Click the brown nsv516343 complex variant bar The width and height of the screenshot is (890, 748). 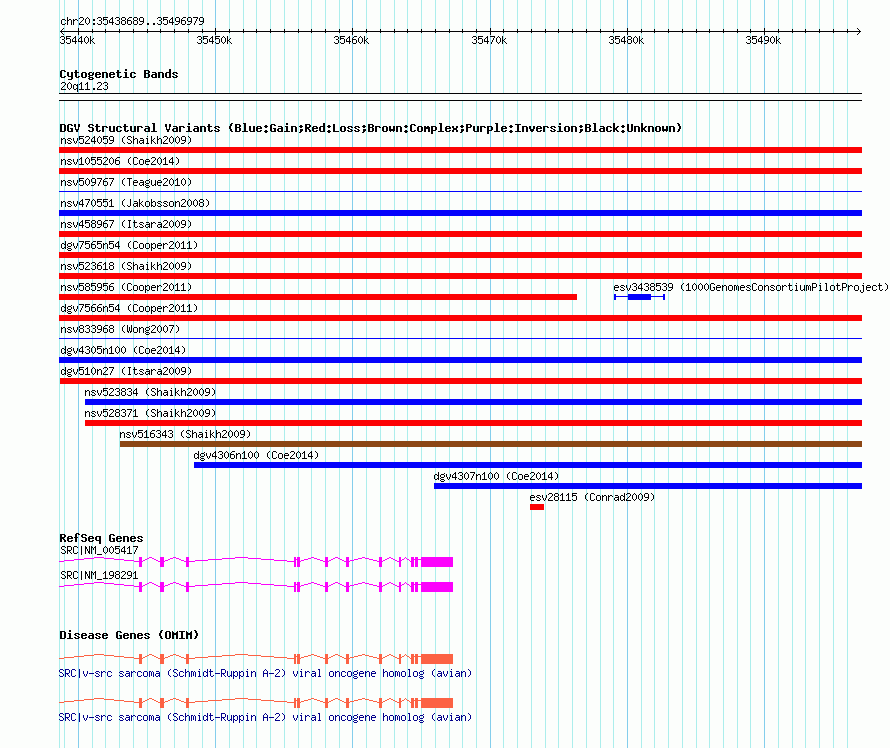491,444
